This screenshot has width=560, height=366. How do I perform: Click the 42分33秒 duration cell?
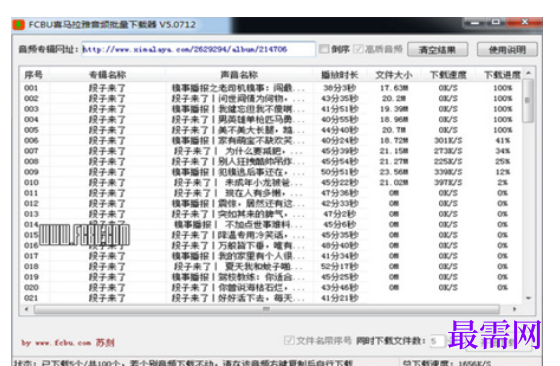pyautogui.click(x=340, y=204)
